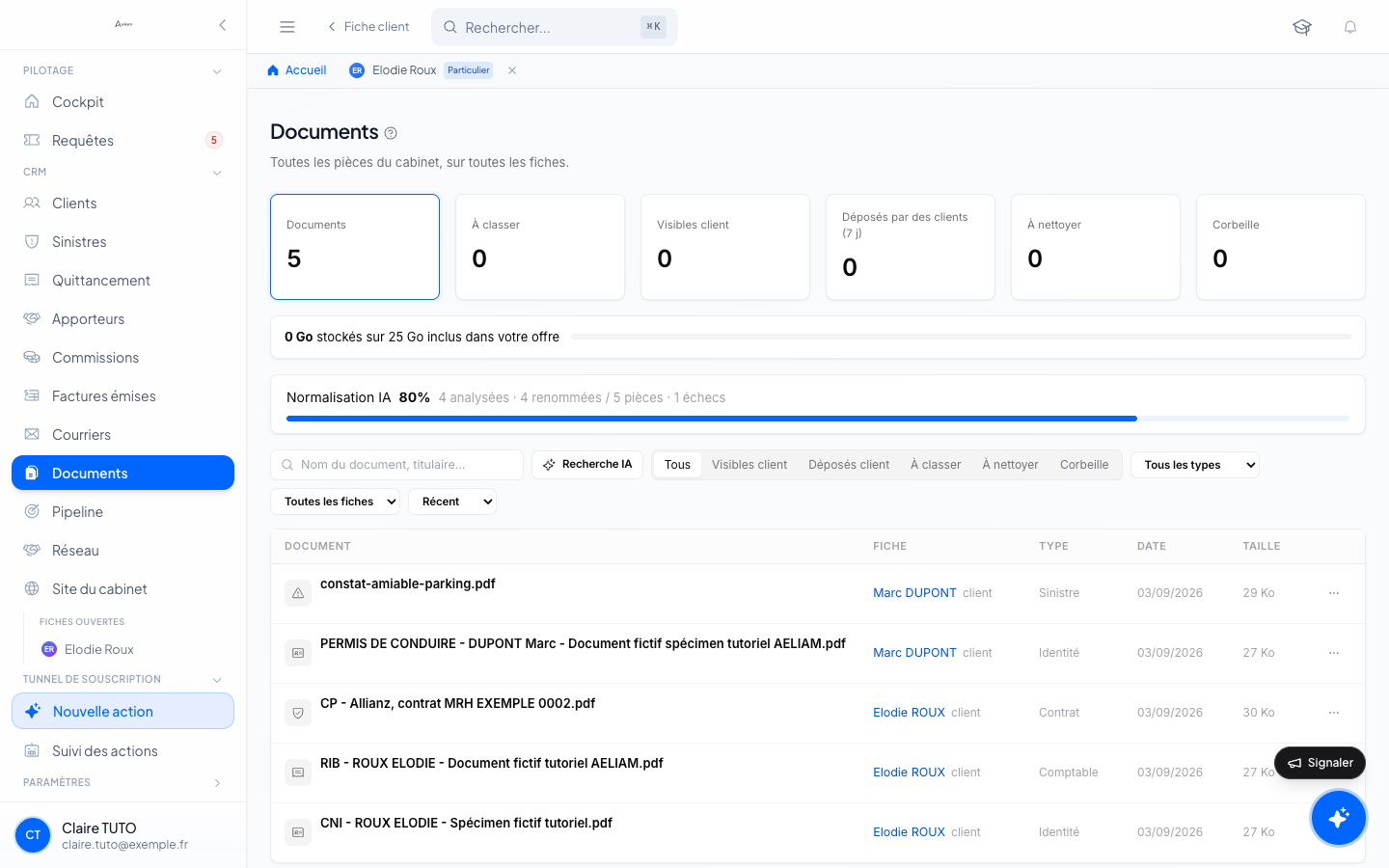Viewport: 1389px width, 868px height.
Task: Click the file icon of CP - Allianz contract
Action: pyautogui.click(x=298, y=713)
